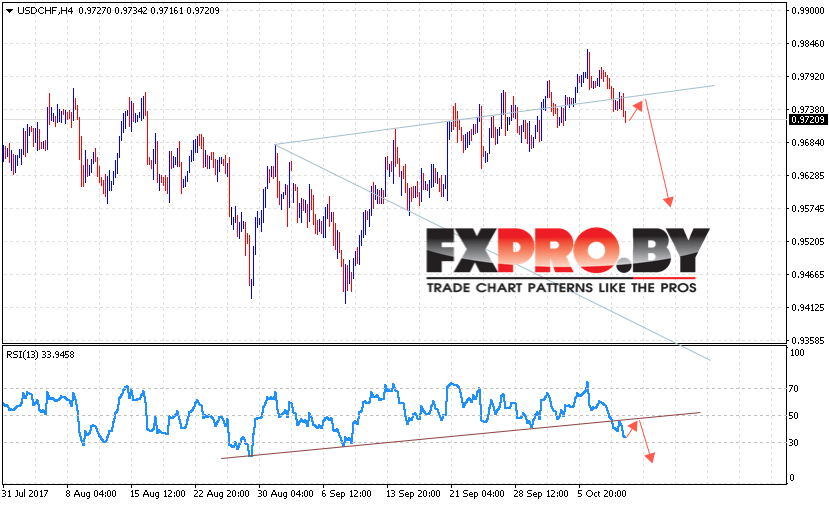This screenshot has height=505, width=829.
Task: Click the 31 Jul 2017 date label
Action: [x=25, y=494]
